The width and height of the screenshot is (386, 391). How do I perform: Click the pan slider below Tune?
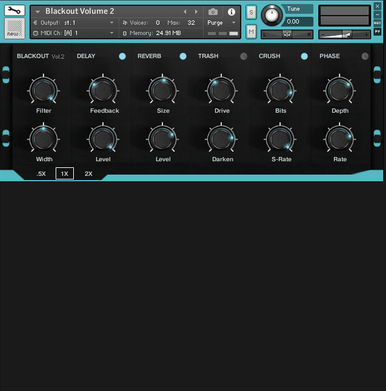[287, 34]
